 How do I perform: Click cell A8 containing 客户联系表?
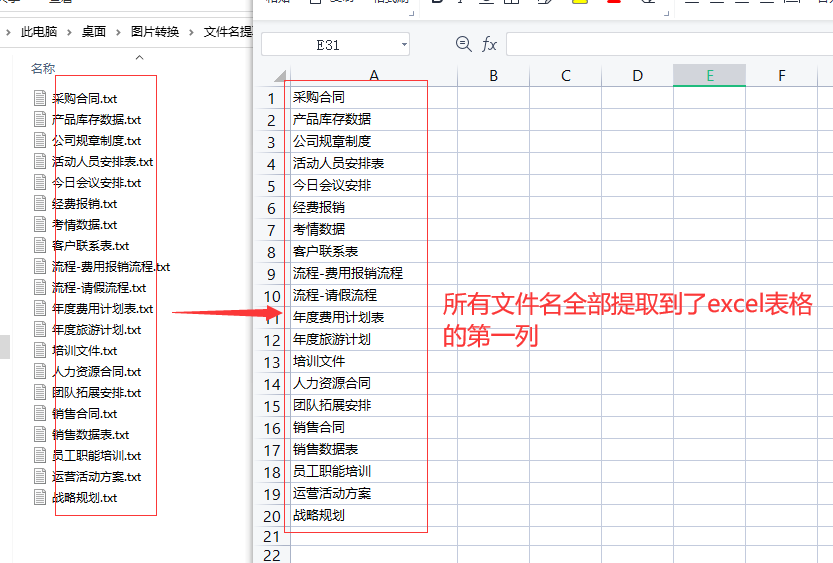pos(374,252)
